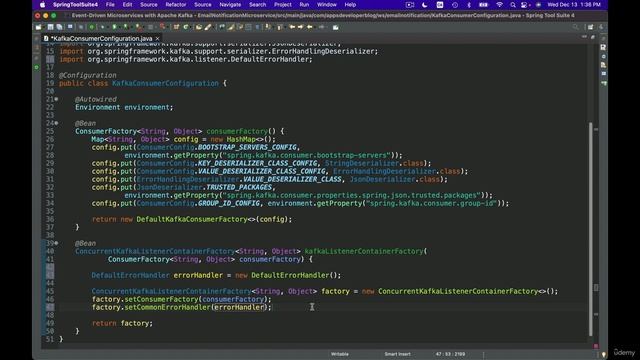Viewport: 640px width, 360px height.
Task: Click the factory.setConsumerFactory(consumerFactory) line
Action: pos(181,299)
